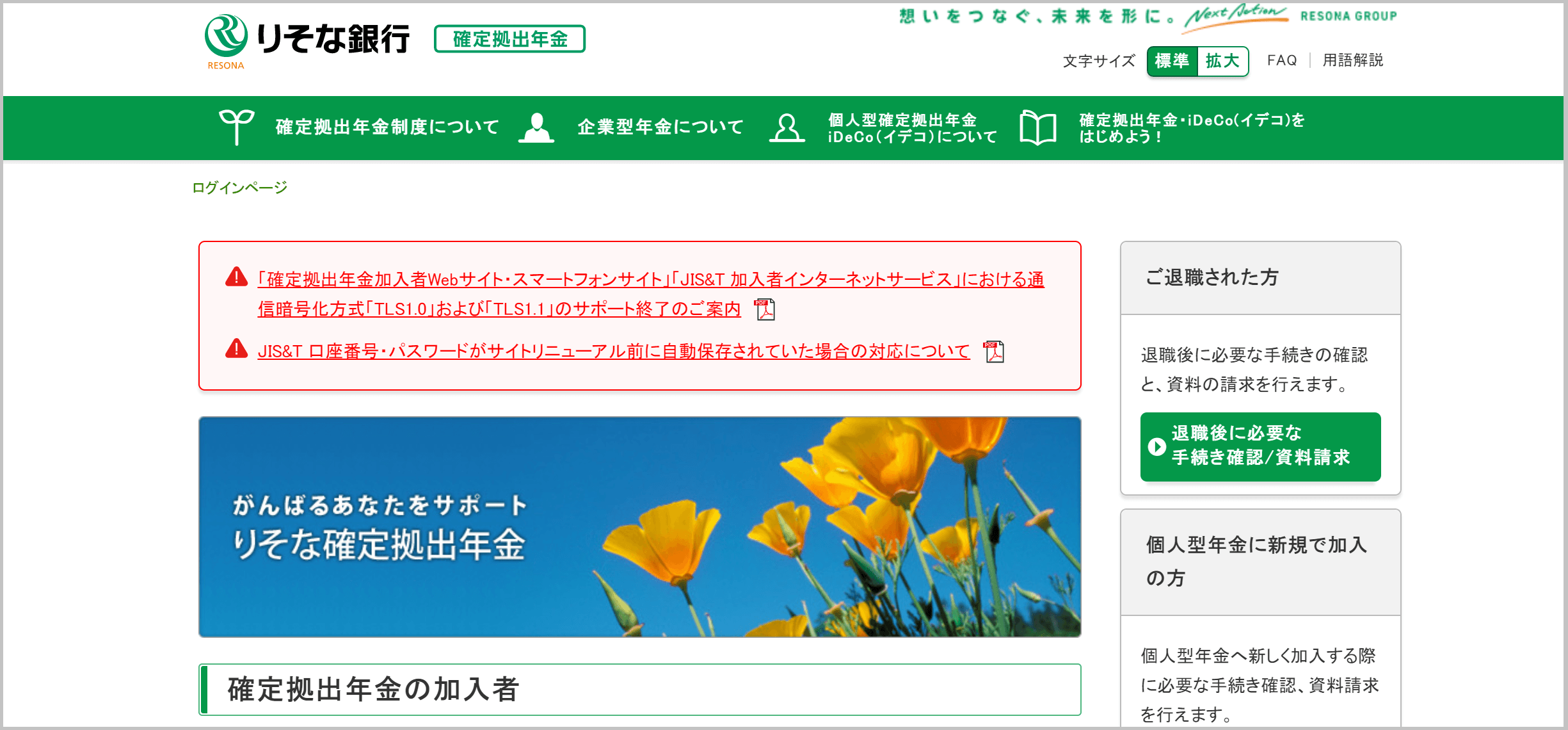Click 個人型年金へ新しく加入する際 description text
Screen dimensions: 1568x730
(1260, 685)
